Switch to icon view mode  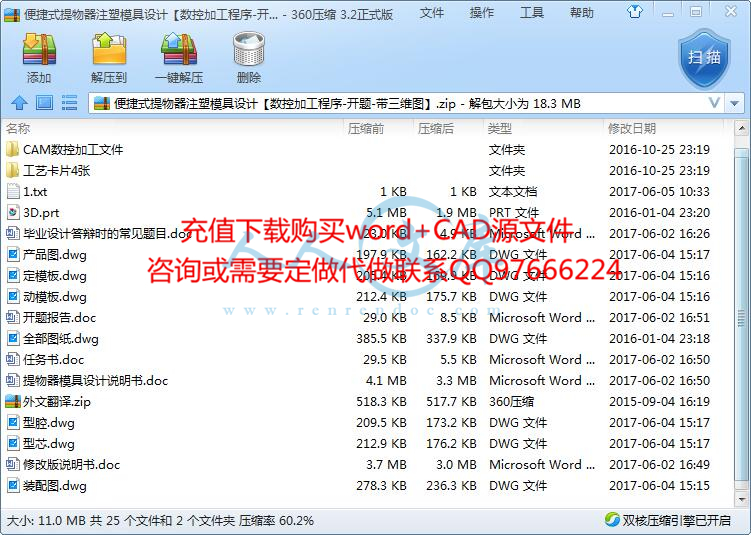(45, 102)
